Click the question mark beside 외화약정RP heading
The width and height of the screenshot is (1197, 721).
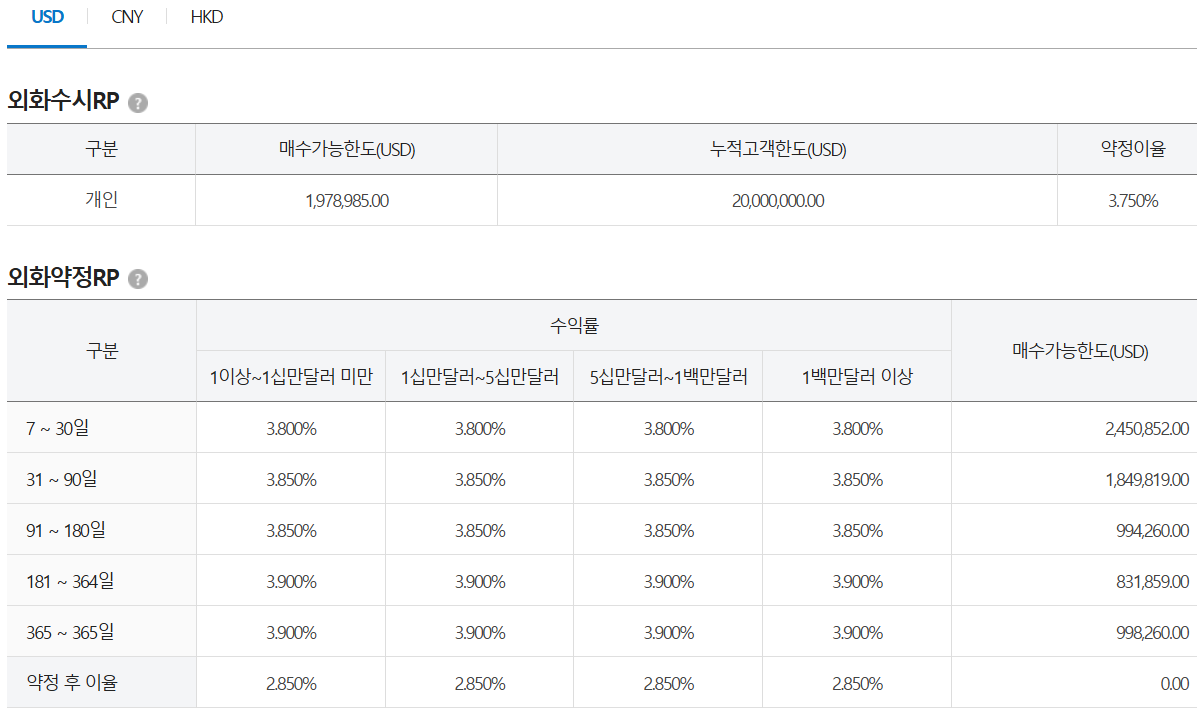139,278
